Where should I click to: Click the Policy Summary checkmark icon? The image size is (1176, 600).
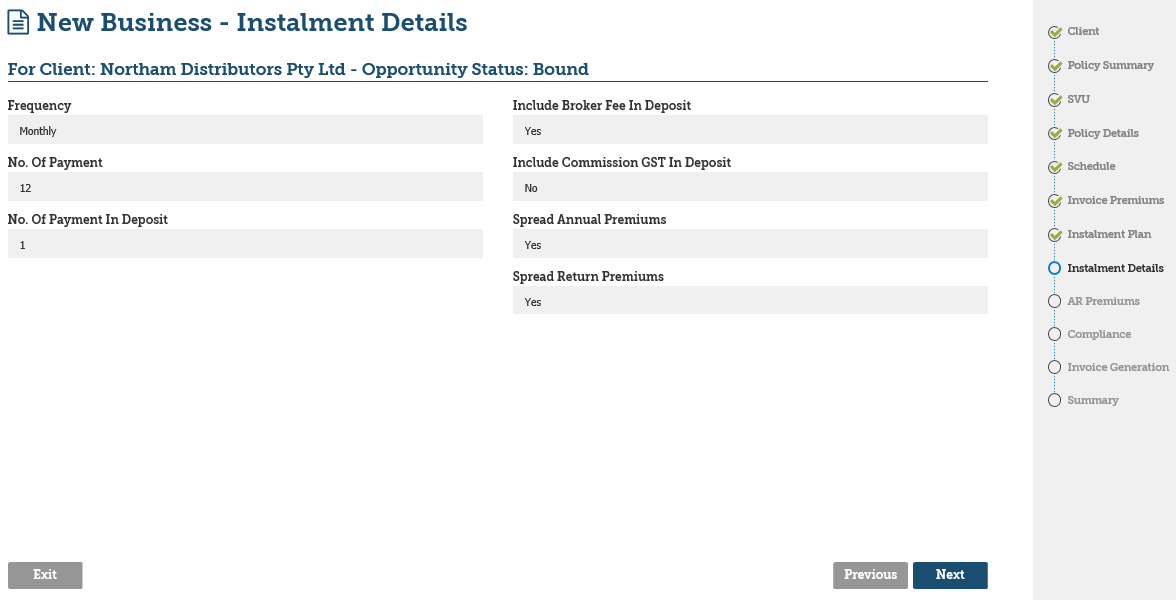1054,66
